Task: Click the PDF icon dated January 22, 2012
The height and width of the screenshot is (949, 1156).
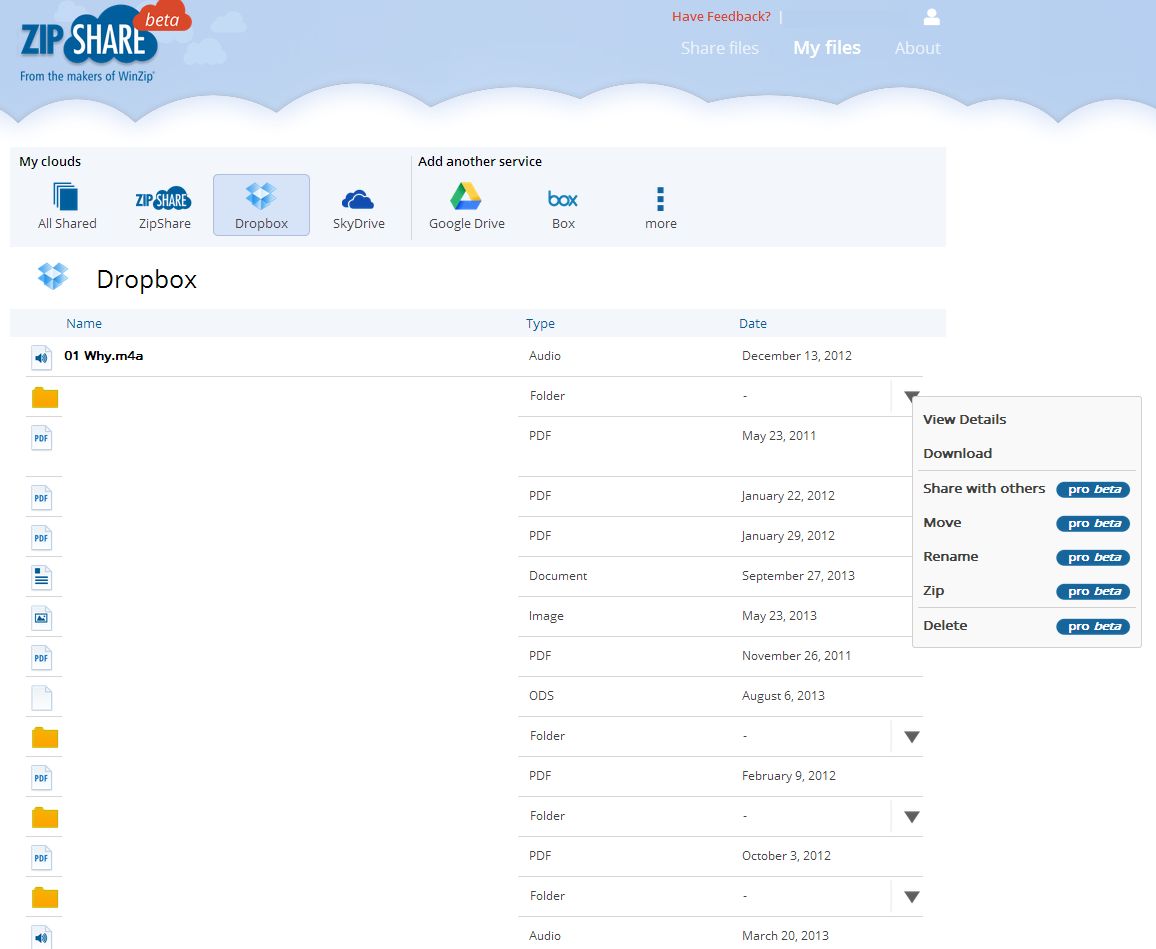Action: coord(41,498)
